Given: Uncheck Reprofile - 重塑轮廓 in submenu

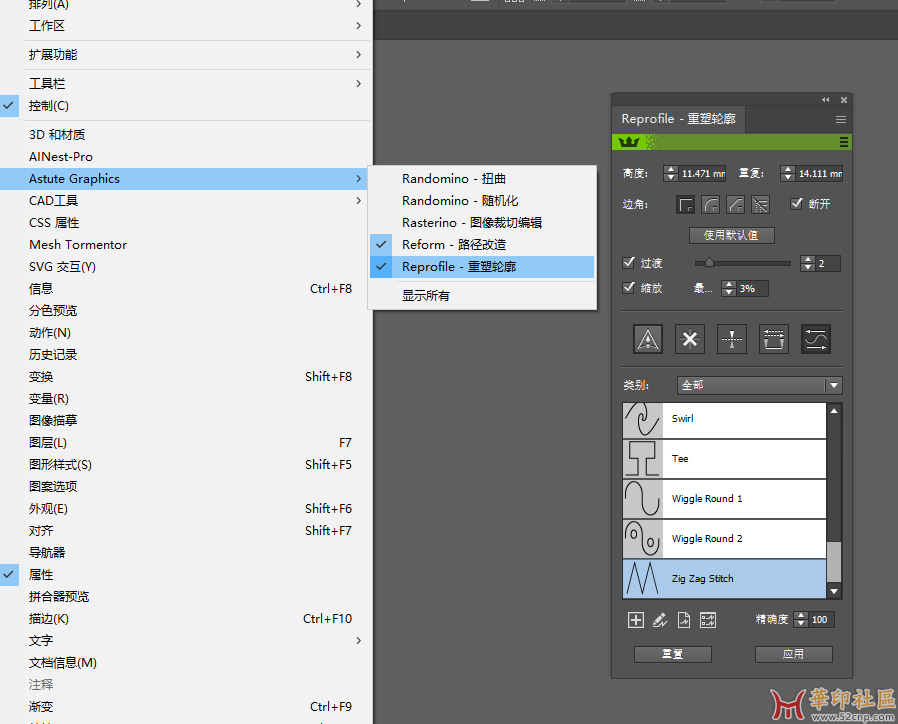Looking at the screenshot, I should 482,267.
